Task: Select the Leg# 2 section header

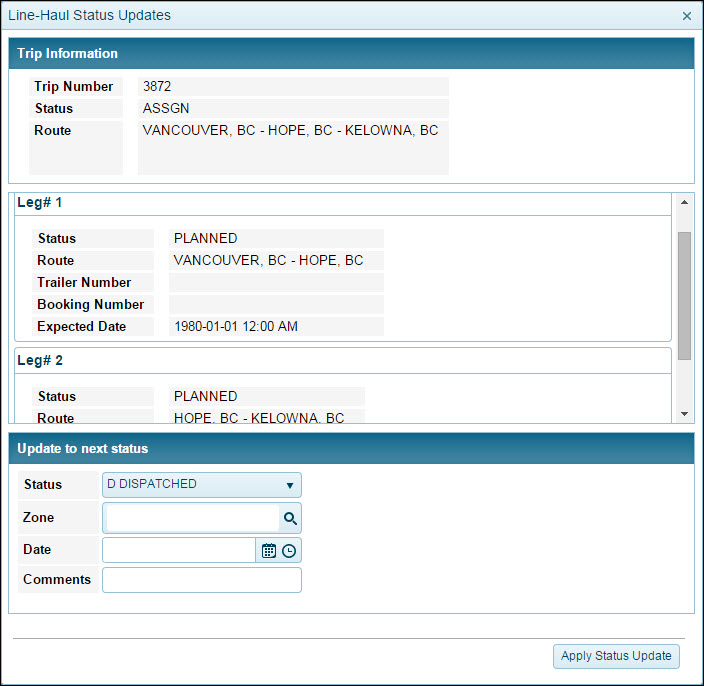Action: point(340,360)
